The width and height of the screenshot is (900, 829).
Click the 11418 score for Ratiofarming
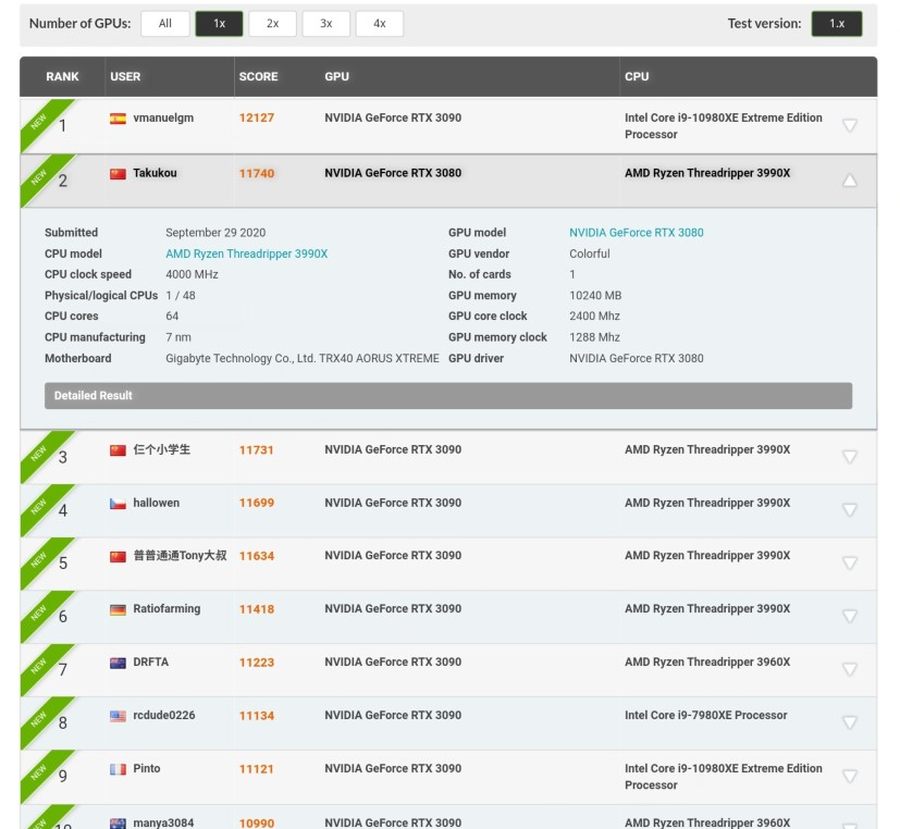click(x=256, y=609)
